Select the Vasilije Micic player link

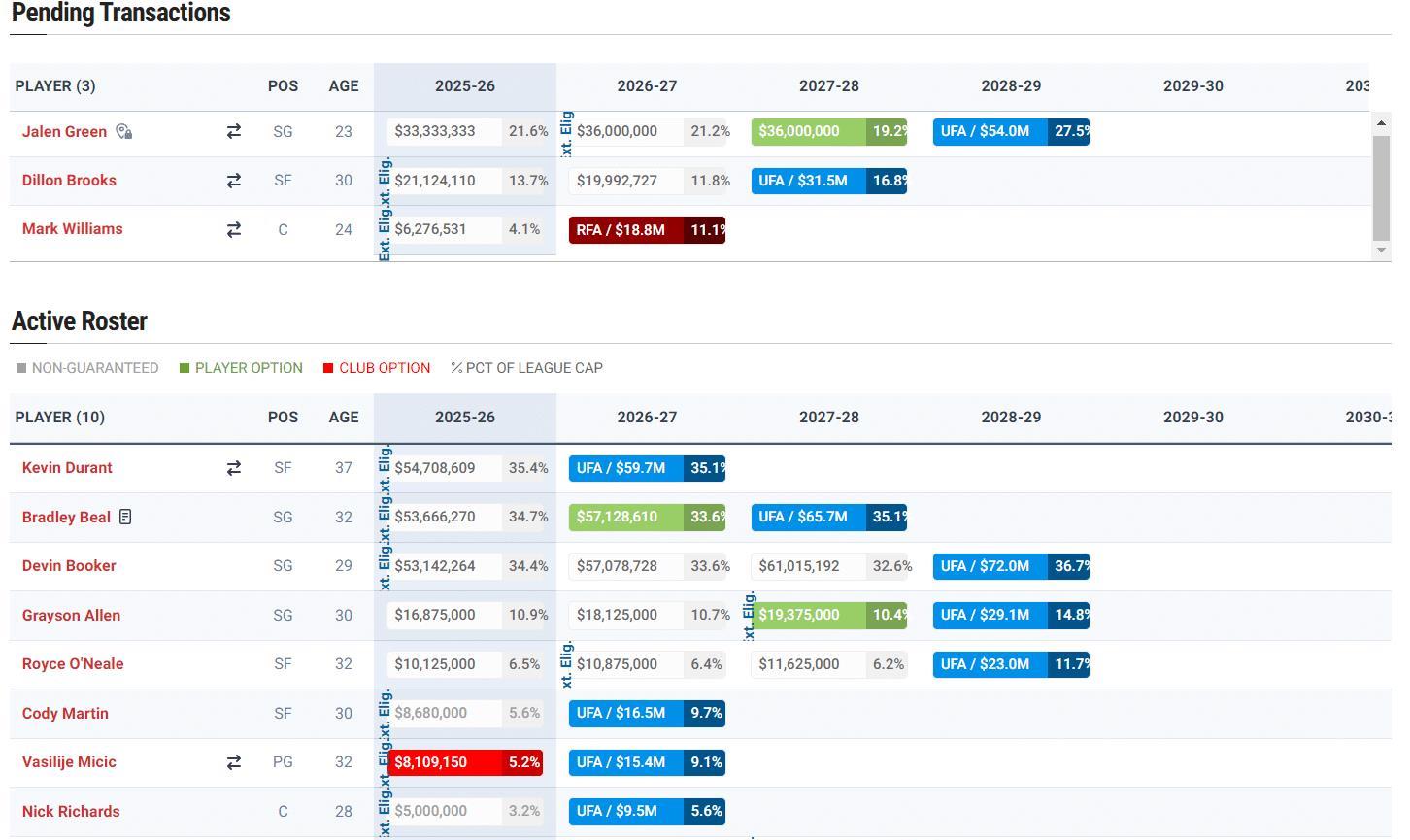click(69, 762)
